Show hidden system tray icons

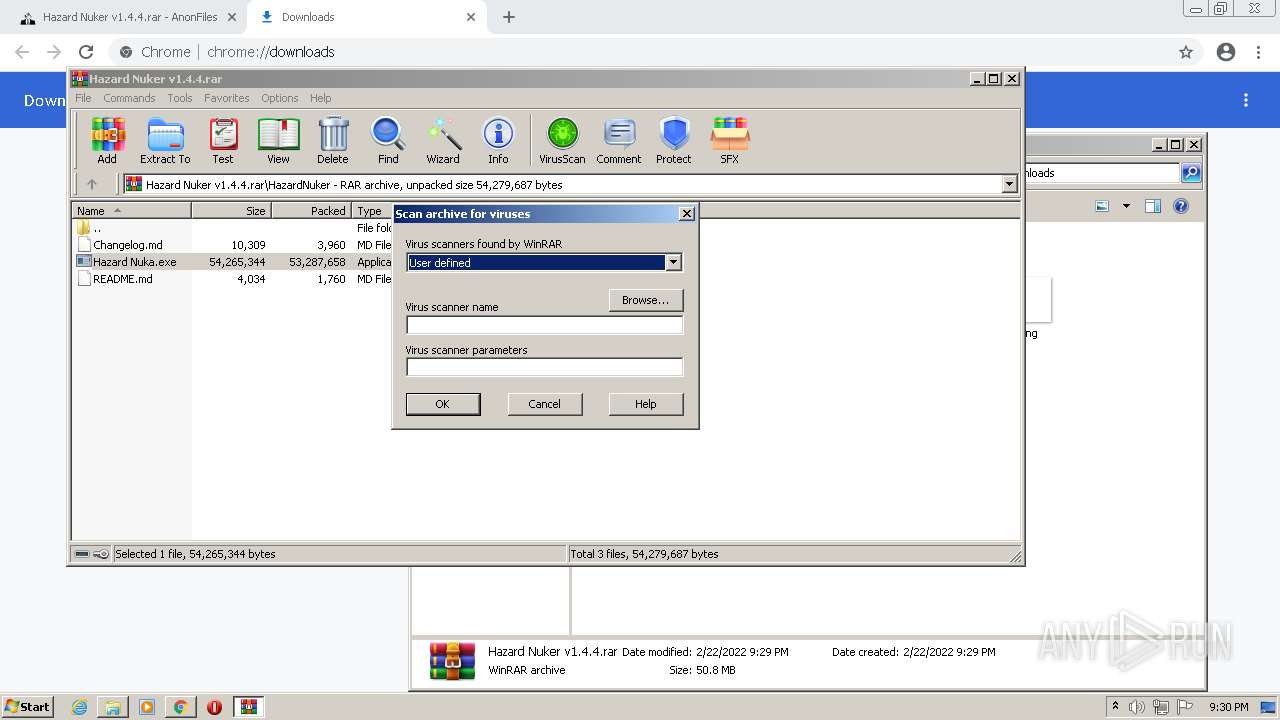coord(1115,706)
